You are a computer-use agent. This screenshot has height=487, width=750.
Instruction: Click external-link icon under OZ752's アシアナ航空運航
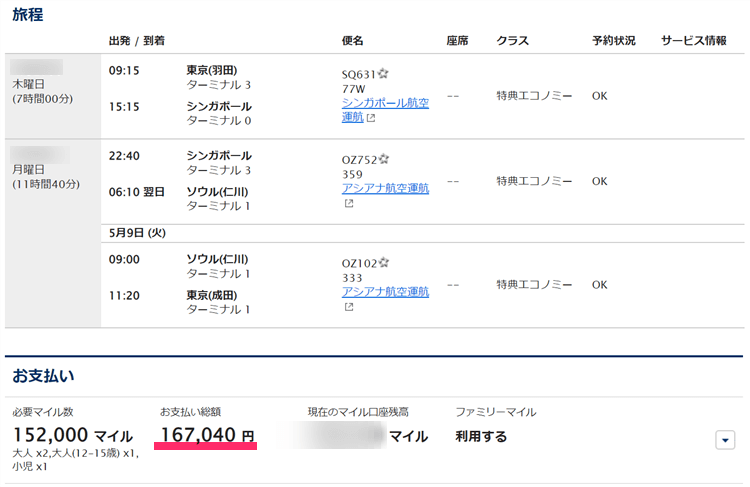coord(349,203)
